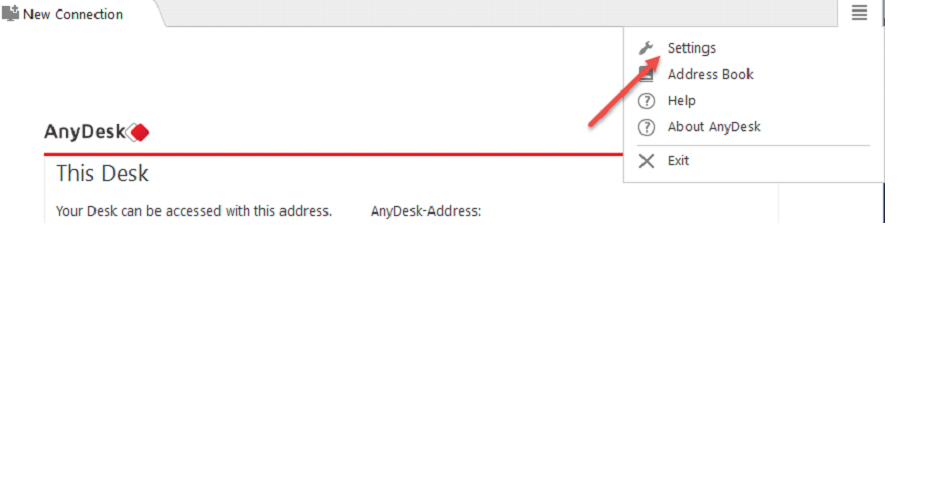Click the Address Book icon
The width and height of the screenshot is (945, 500).
[646, 74]
